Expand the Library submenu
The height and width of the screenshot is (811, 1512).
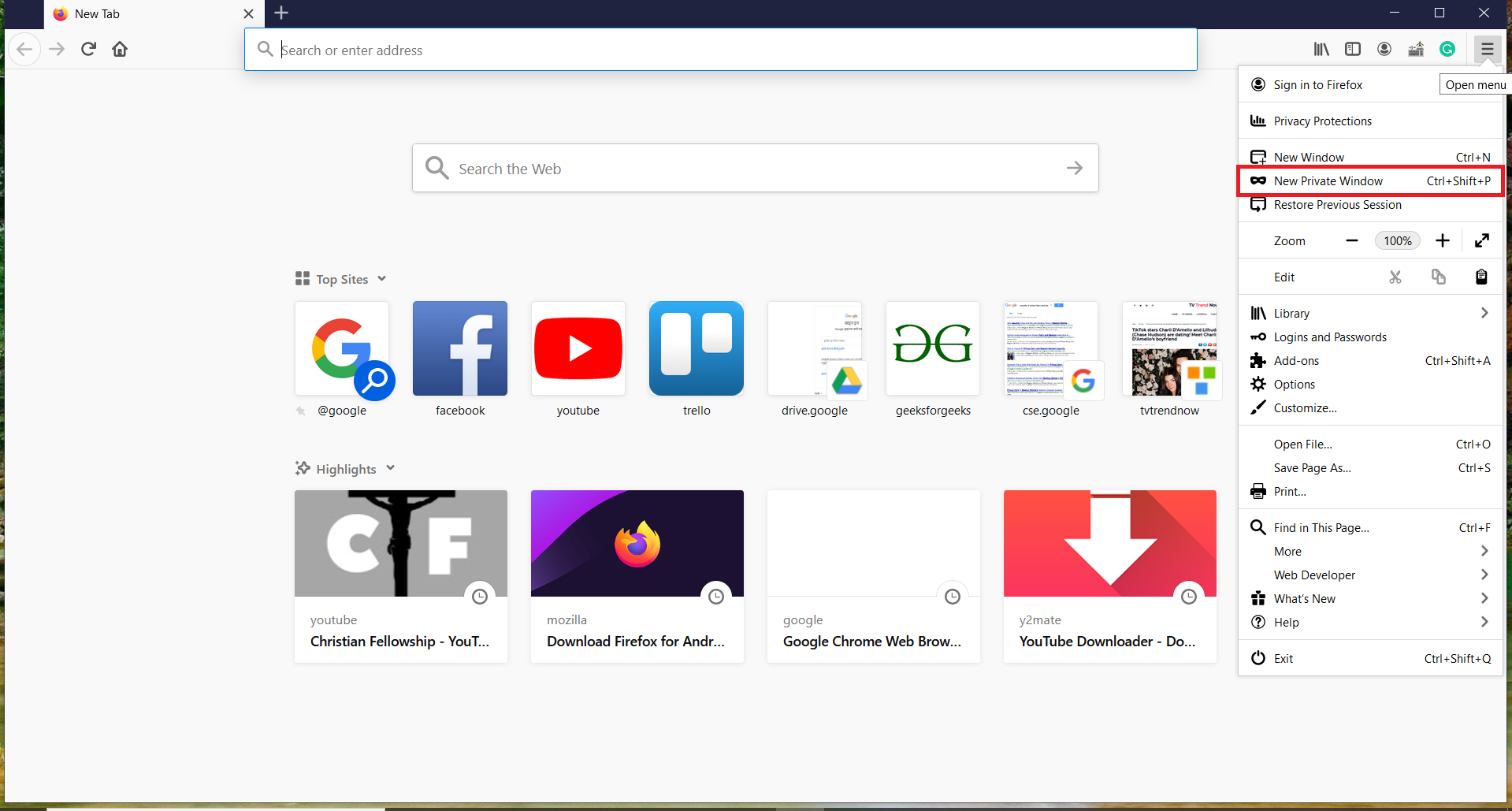[x=1370, y=313]
